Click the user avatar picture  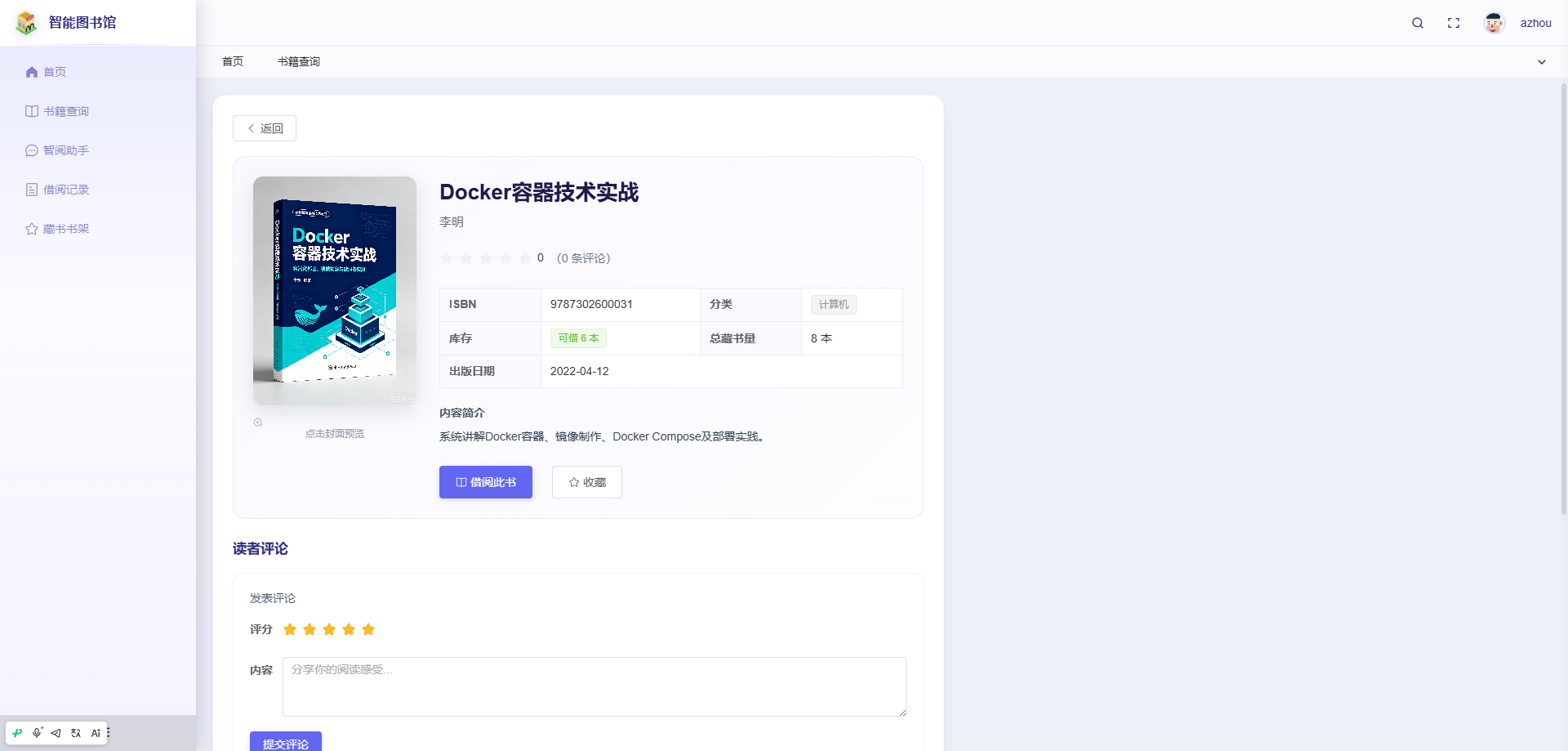tap(1494, 23)
